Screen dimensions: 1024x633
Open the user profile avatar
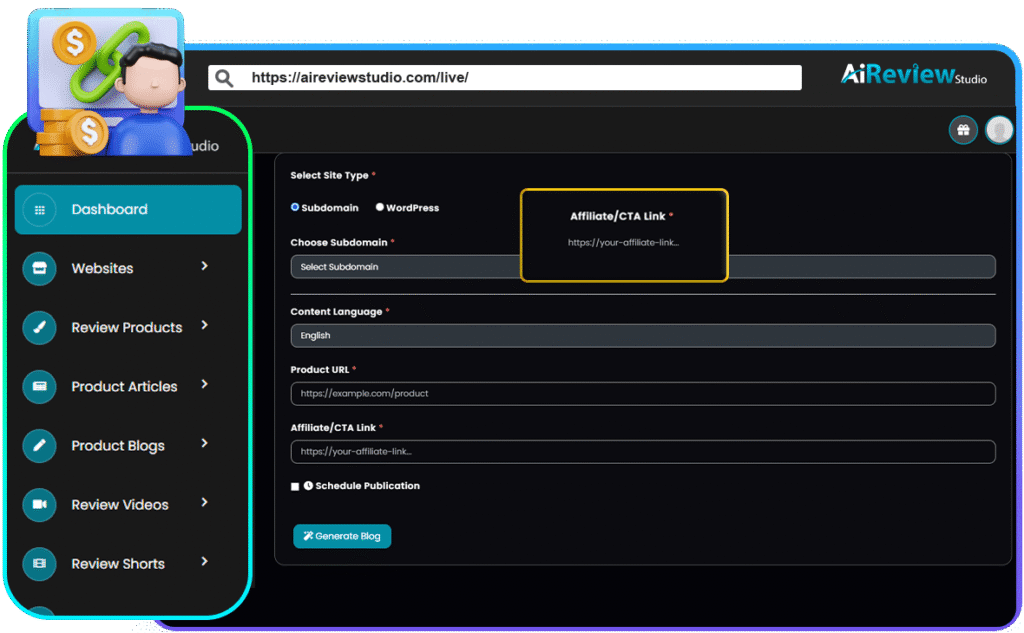point(999,130)
